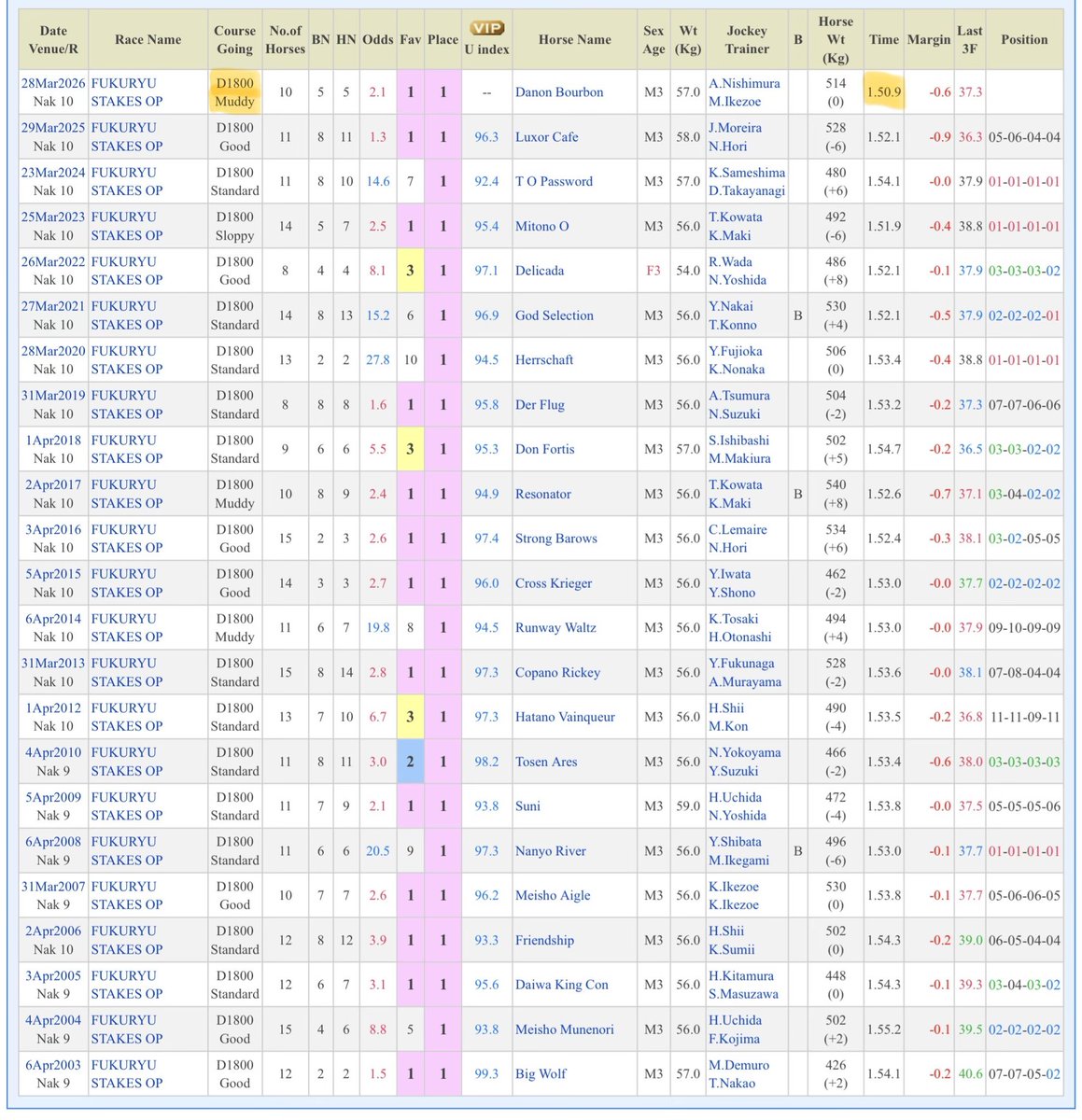Click position 09-10-09-09 for Runway Waltz
The height and width of the screenshot is (1120, 1082).
click(x=1024, y=628)
